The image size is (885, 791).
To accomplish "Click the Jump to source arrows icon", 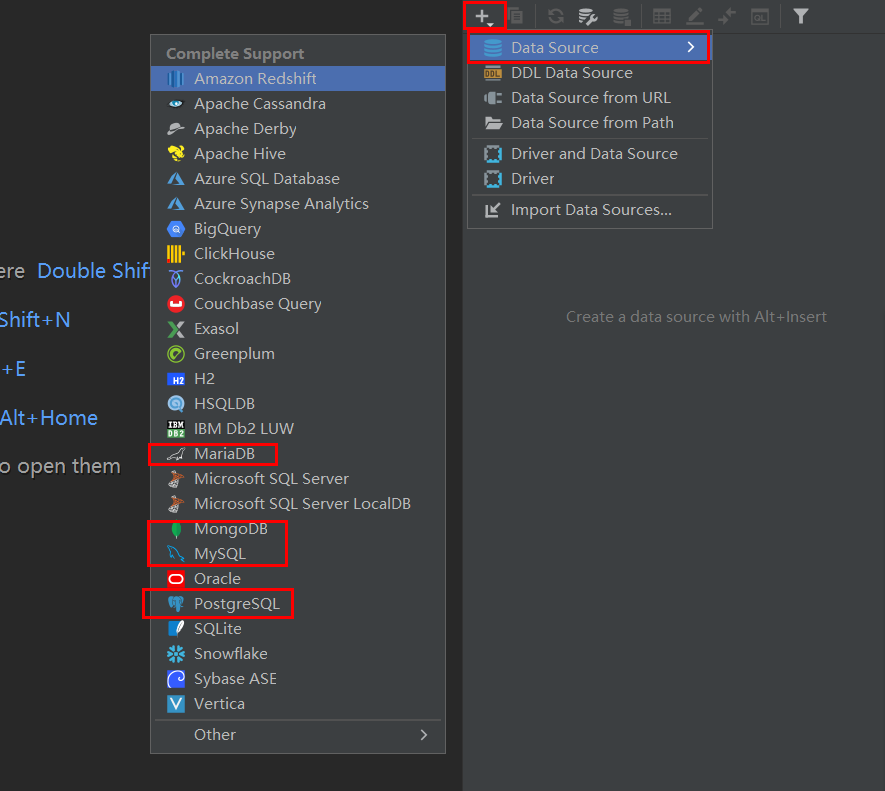I will [727, 17].
